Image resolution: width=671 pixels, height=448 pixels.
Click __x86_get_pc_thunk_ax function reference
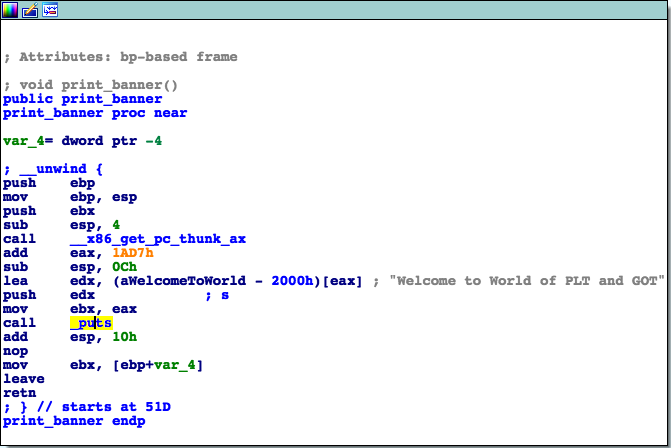(x=158, y=239)
